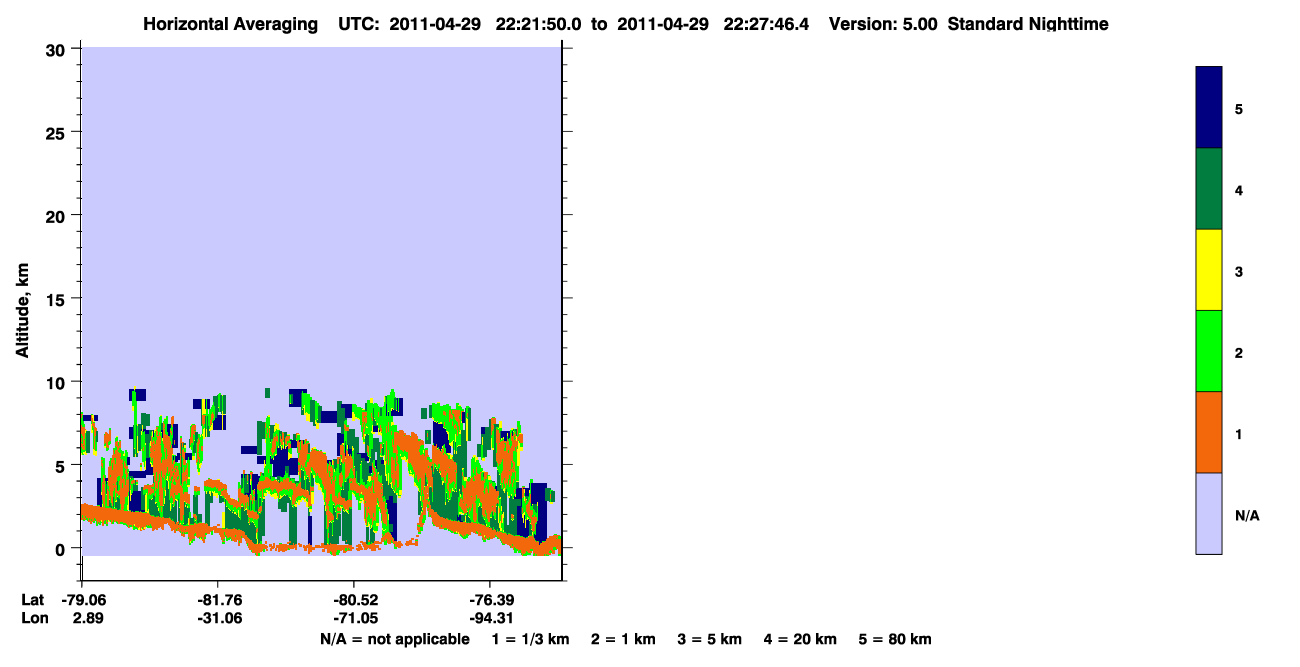Click the yellow colorbar segment labeled 3

pos(1209,270)
